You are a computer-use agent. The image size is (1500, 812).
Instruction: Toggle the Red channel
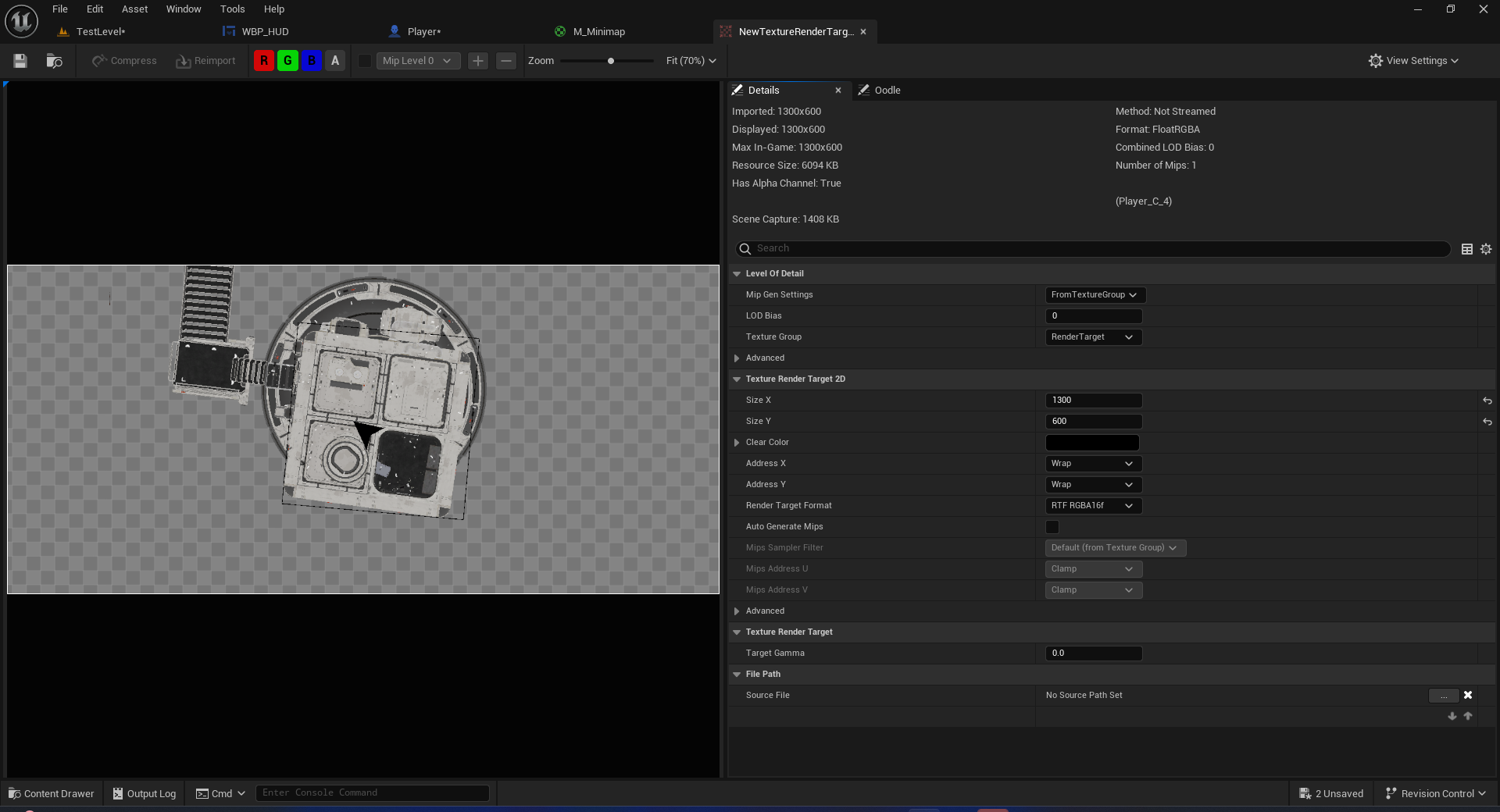tap(264, 61)
